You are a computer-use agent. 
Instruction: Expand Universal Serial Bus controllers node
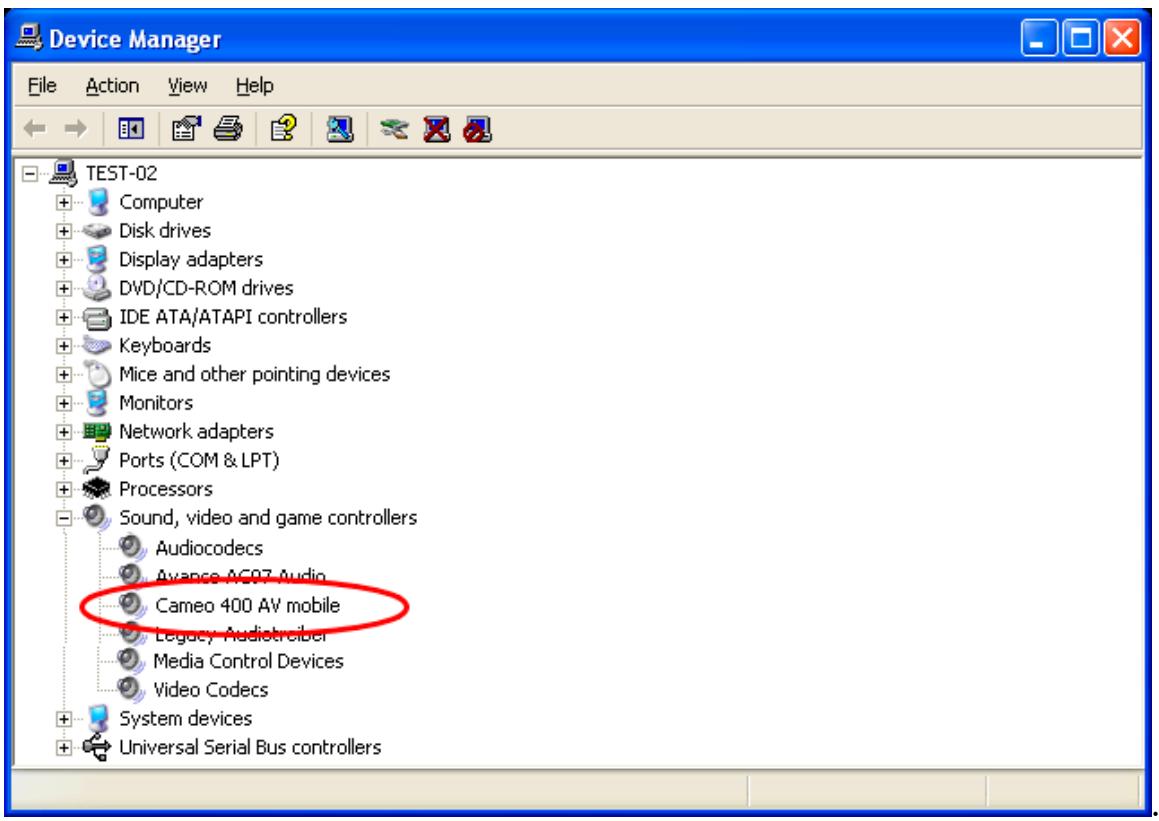click(x=64, y=748)
